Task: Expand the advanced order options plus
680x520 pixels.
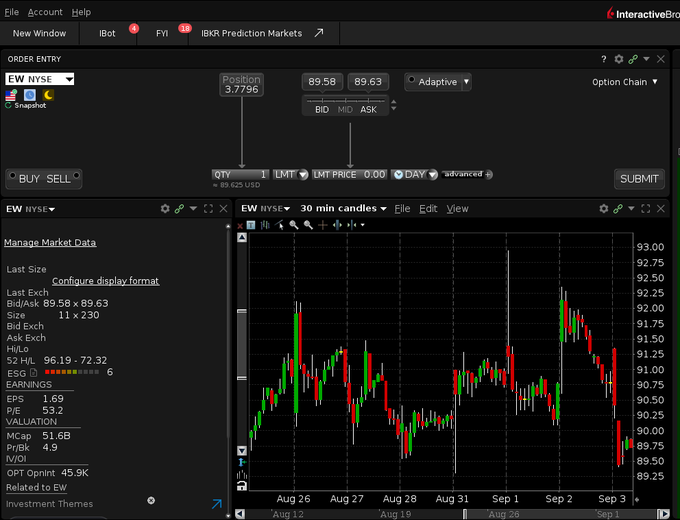Action: click(488, 174)
